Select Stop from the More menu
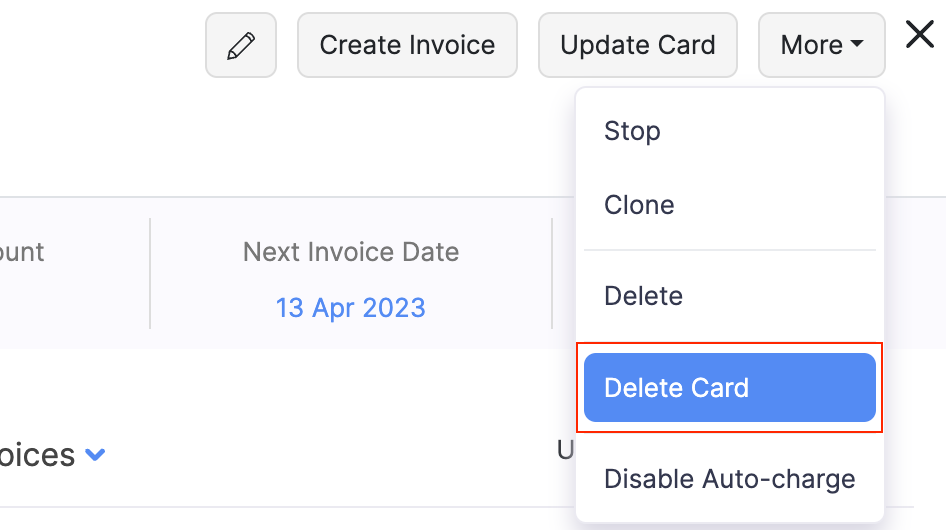946x530 pixels. click(632, 131)
